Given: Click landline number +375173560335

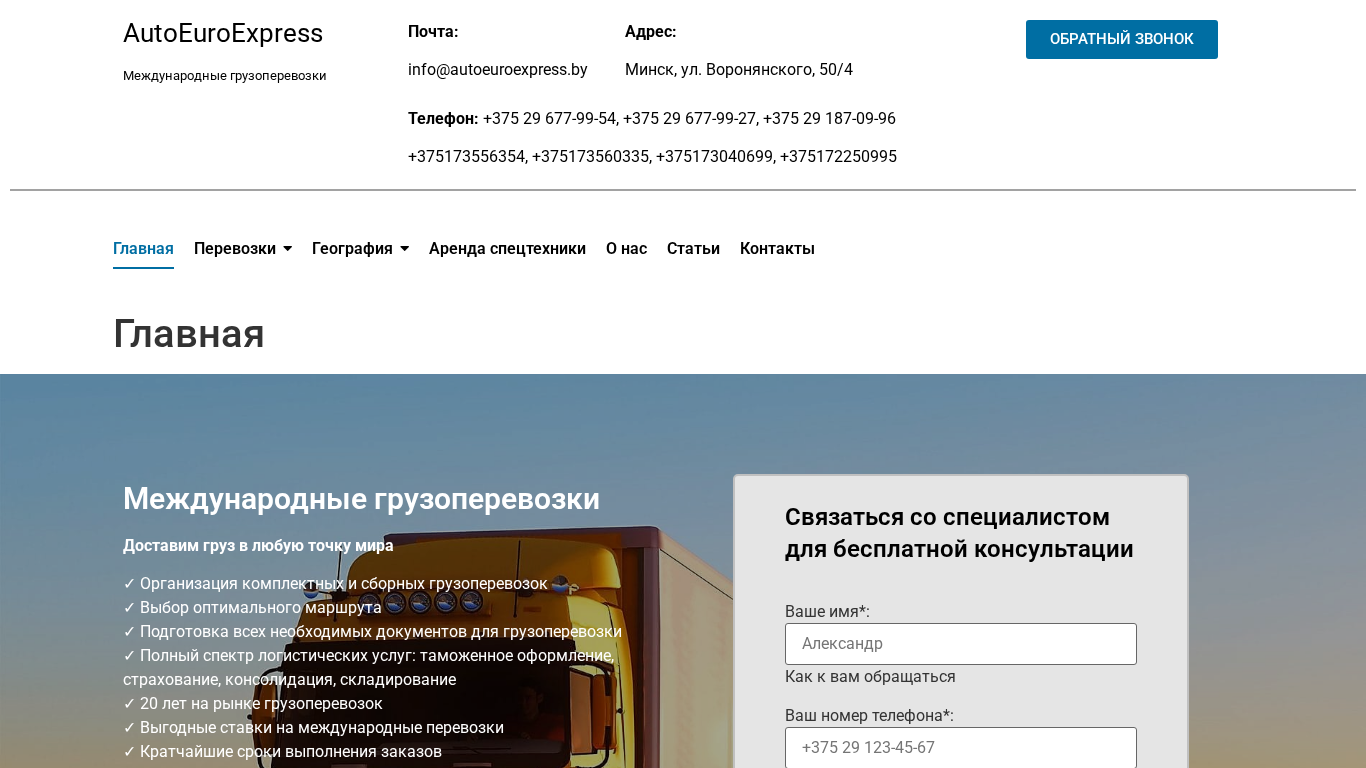Looking at the screenshot, I should tap(590, 157).
